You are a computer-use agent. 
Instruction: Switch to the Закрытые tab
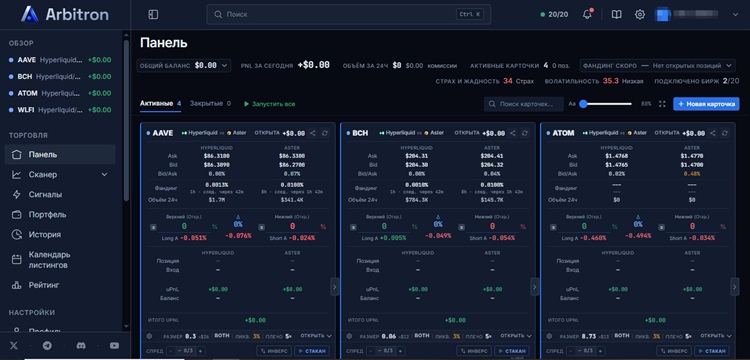pyautogui.click(x=210, y=103)
